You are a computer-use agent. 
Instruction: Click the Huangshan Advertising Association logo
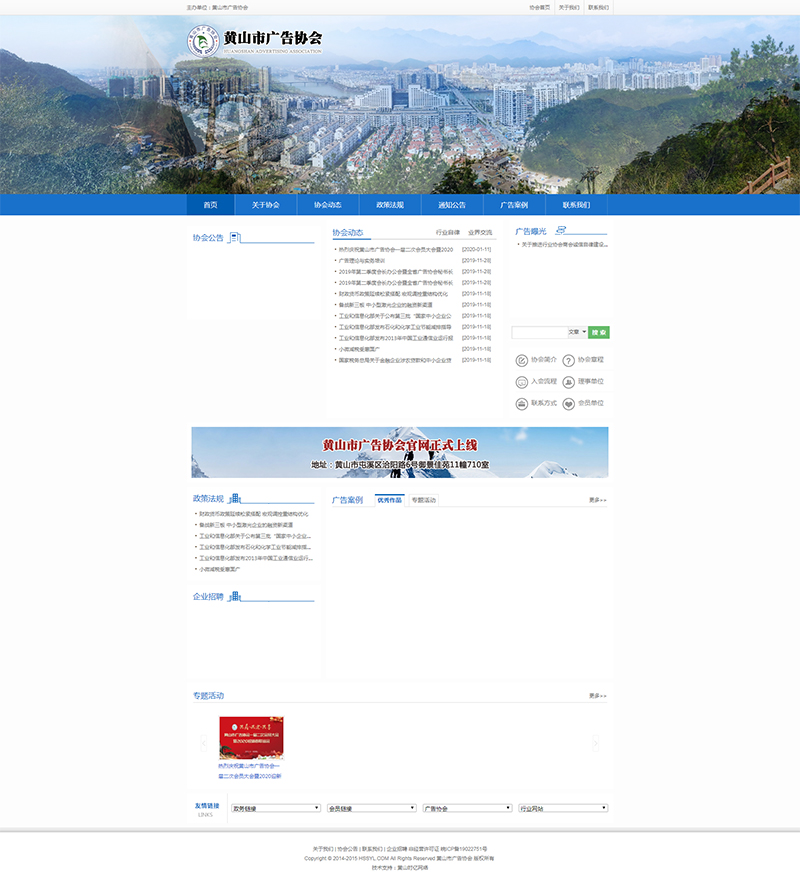coord(203,41)
